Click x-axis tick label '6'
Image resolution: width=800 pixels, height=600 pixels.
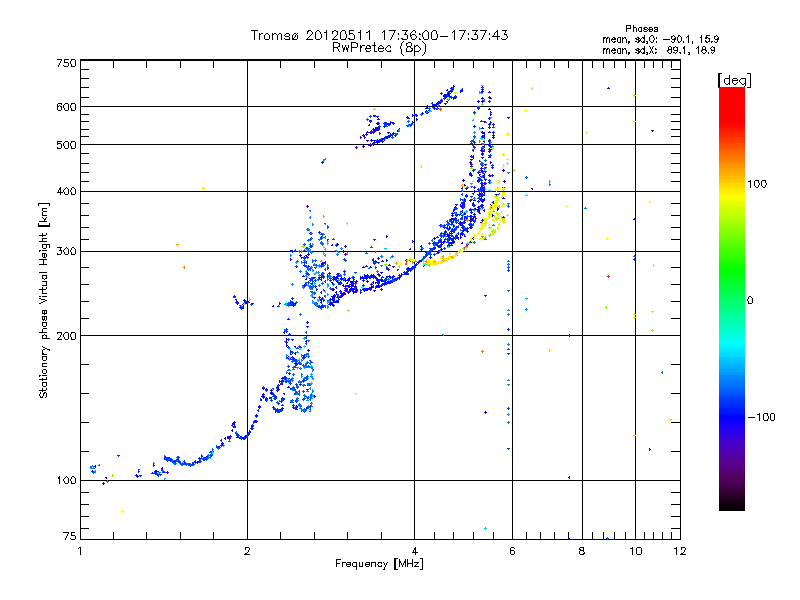[x=512, y=551]
